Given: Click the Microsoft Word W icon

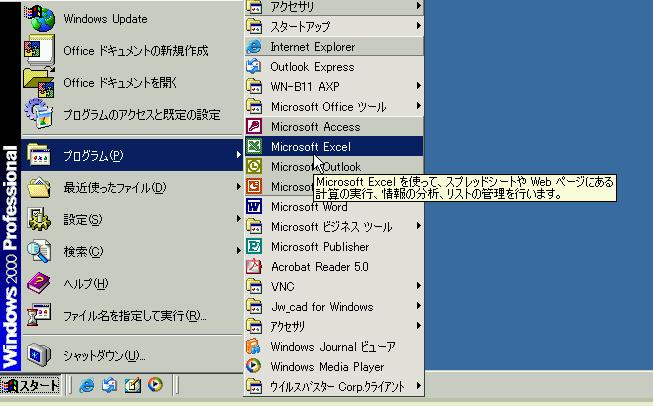Looking at the screenshot, I should tap(254, 206).
